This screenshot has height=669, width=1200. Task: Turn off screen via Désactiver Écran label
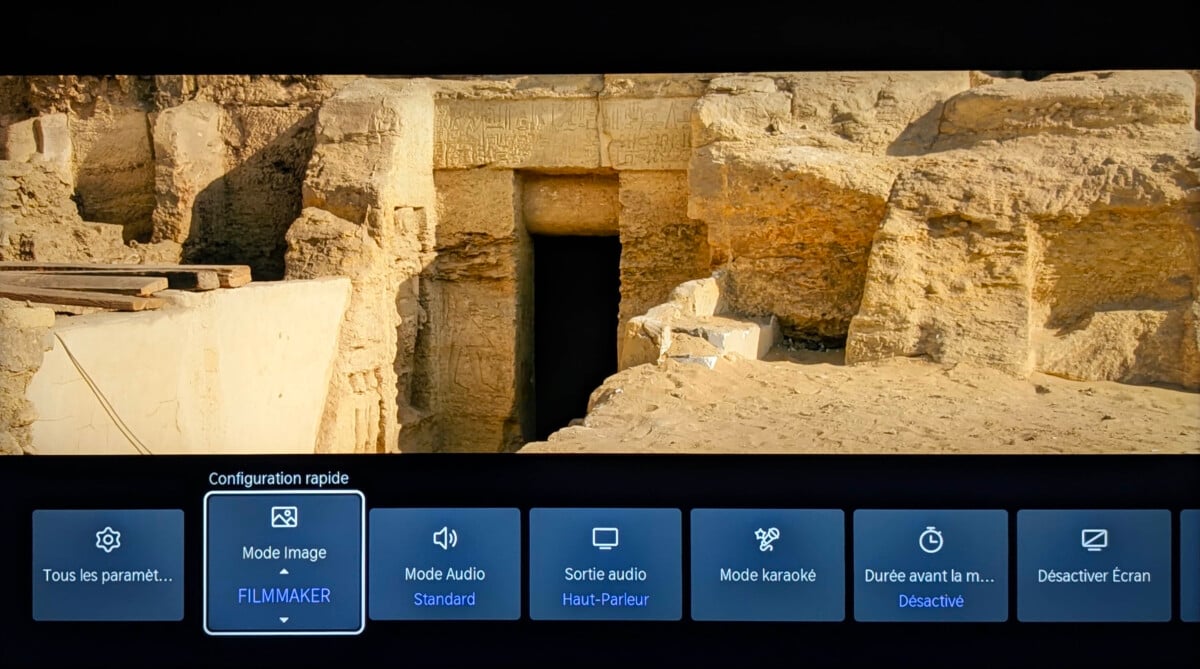click(x=1094, y=576)
